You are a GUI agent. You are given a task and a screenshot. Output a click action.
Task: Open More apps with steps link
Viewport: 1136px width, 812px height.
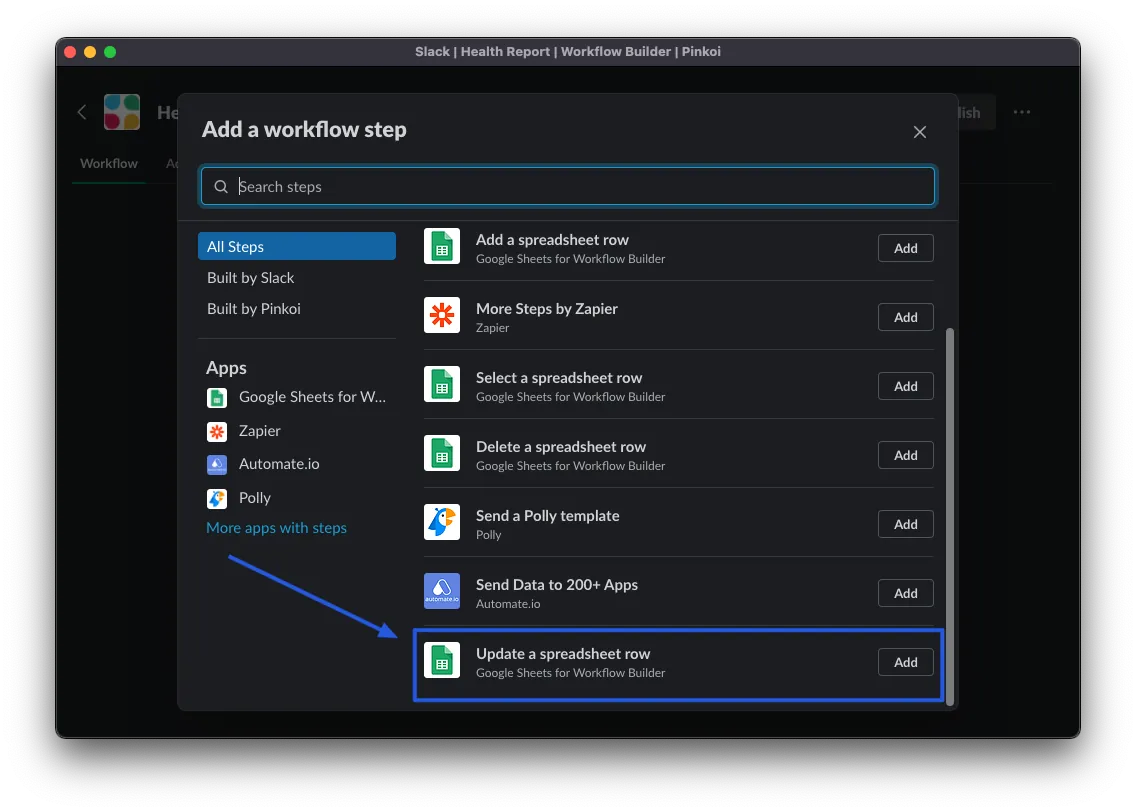tap(276, 528)
